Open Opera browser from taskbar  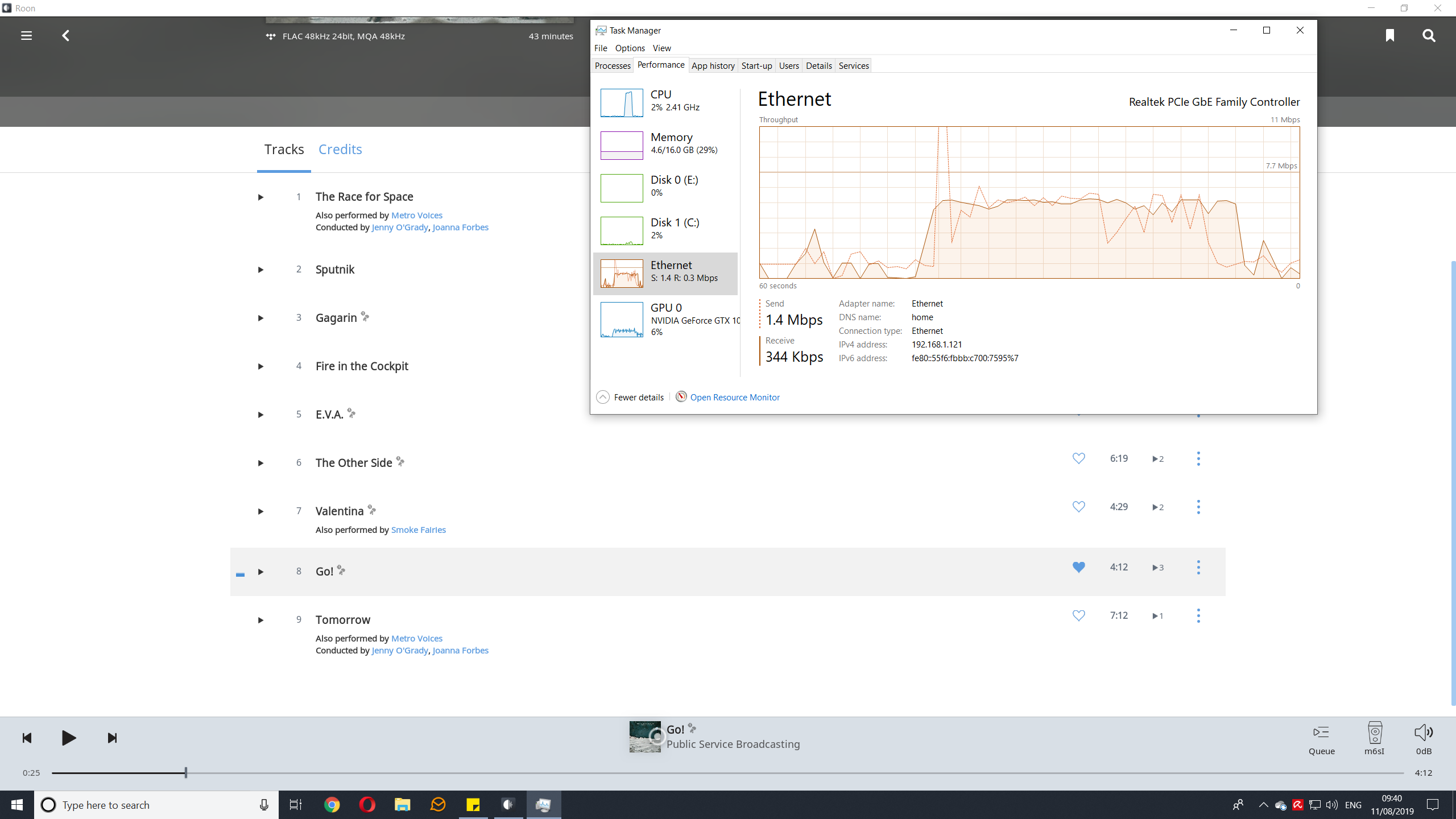tap(367, 805)
